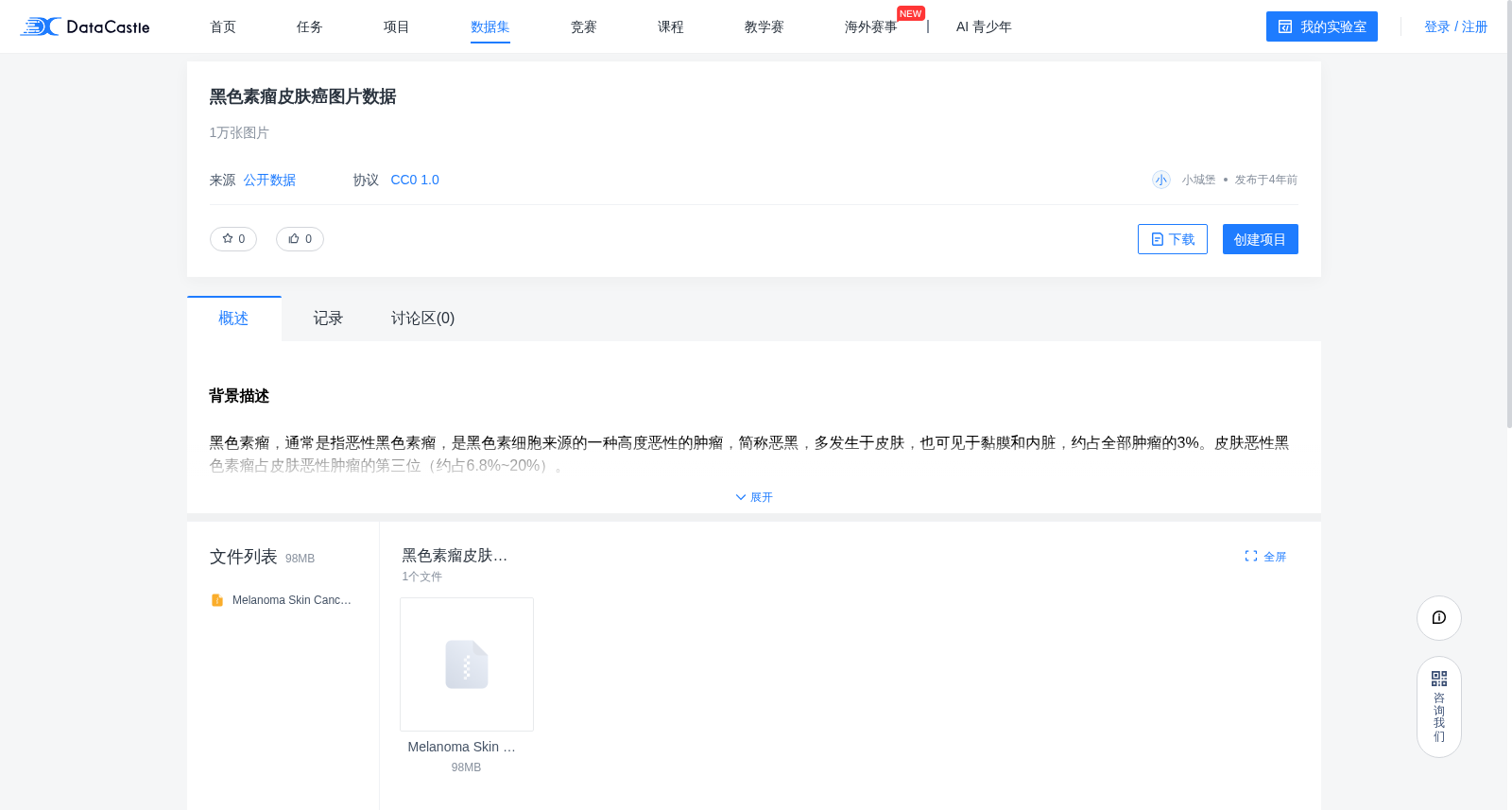The width and height of the screenshot is (1512, 810).
Task: Click 创建项目 button
Action: 1261,239
